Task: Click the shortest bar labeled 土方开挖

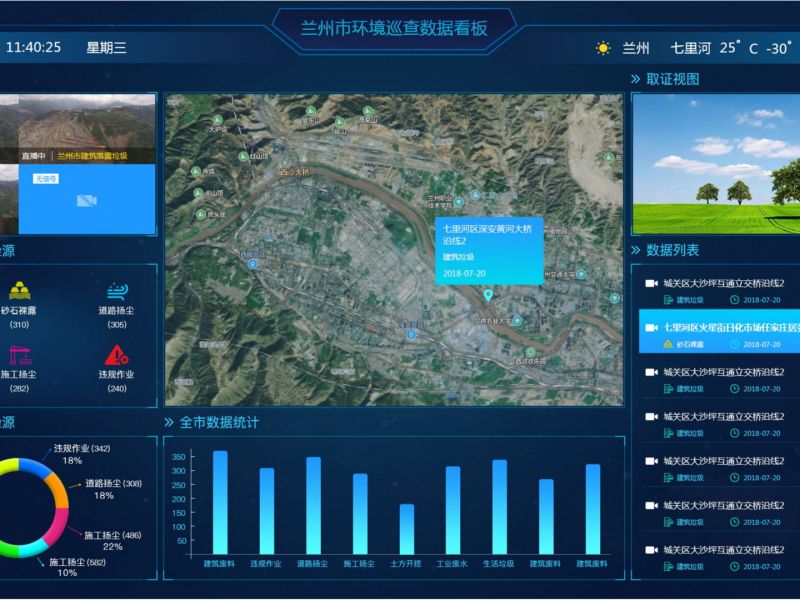Action: [x=407, y=528]
